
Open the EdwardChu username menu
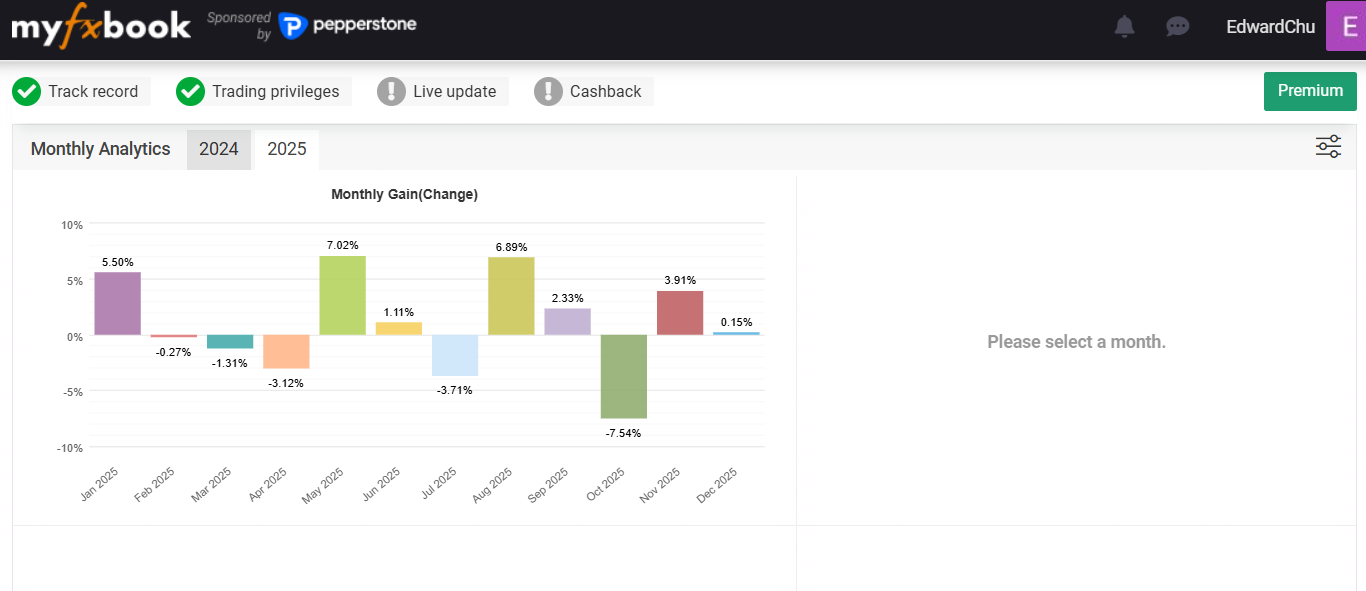pyautogui.click(x=1270, y=27)
